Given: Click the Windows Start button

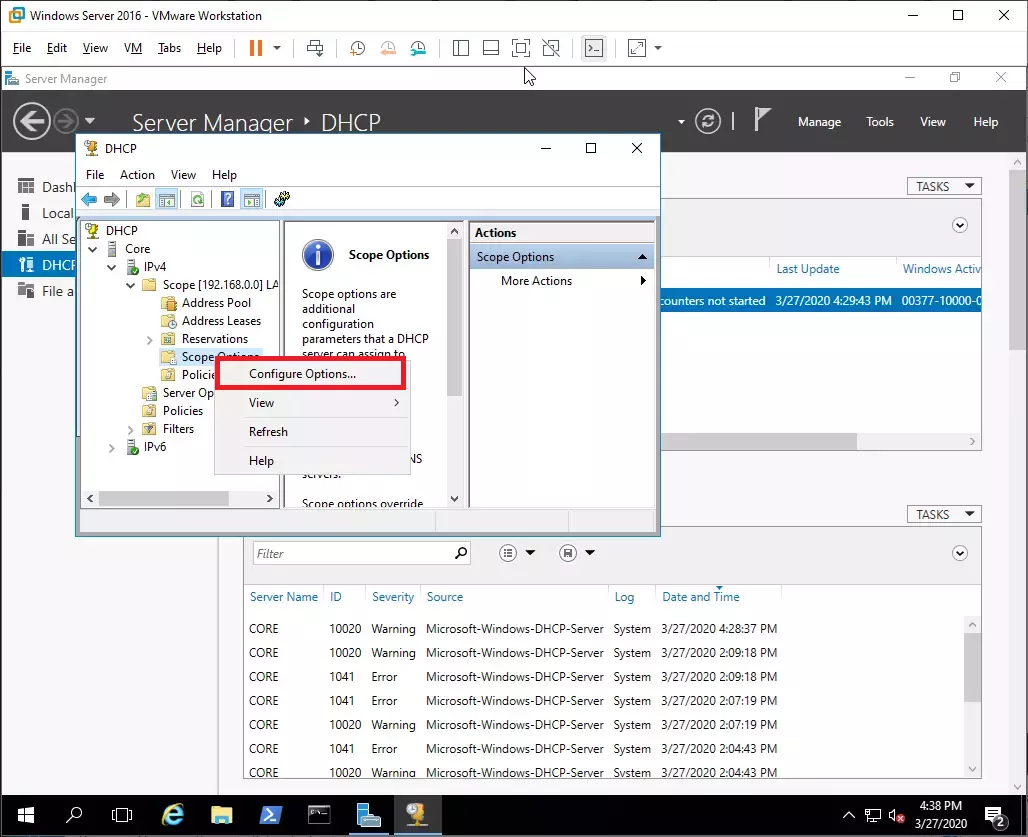Looking at the screenshot, I should [26, 815].
